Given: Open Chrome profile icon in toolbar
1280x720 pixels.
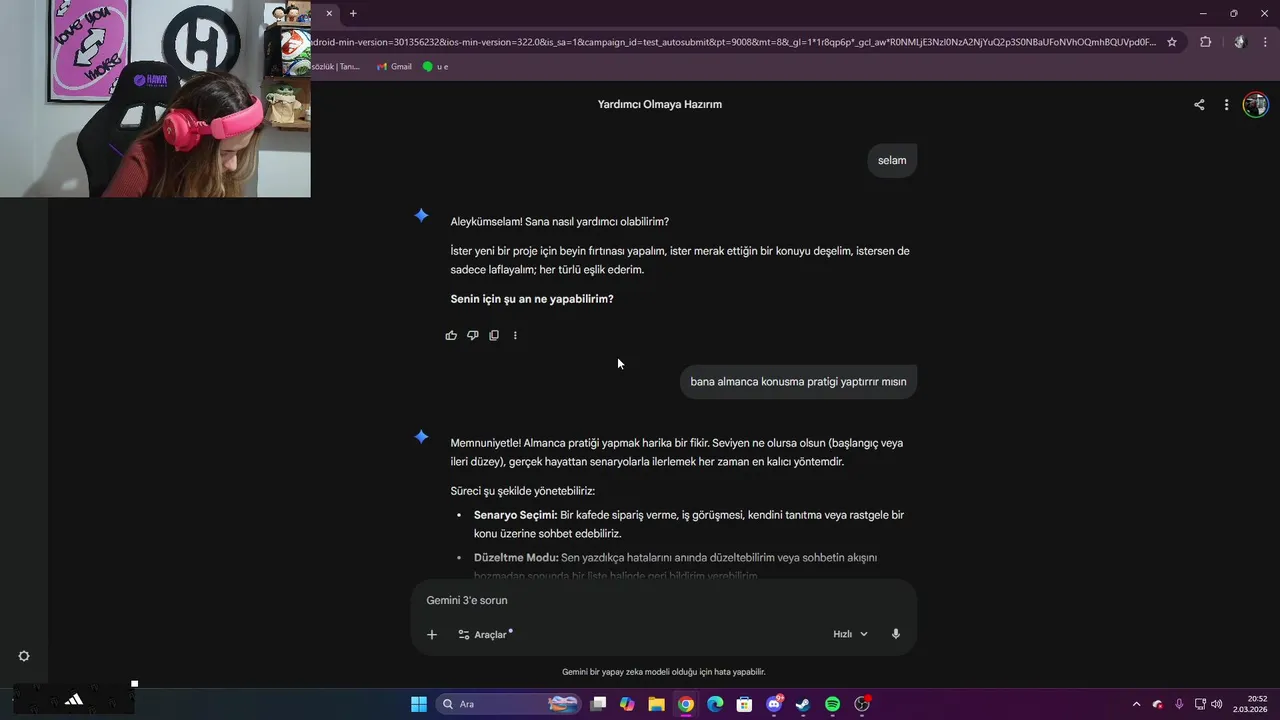Looking at the screenshot, I should coord(1240,42).
